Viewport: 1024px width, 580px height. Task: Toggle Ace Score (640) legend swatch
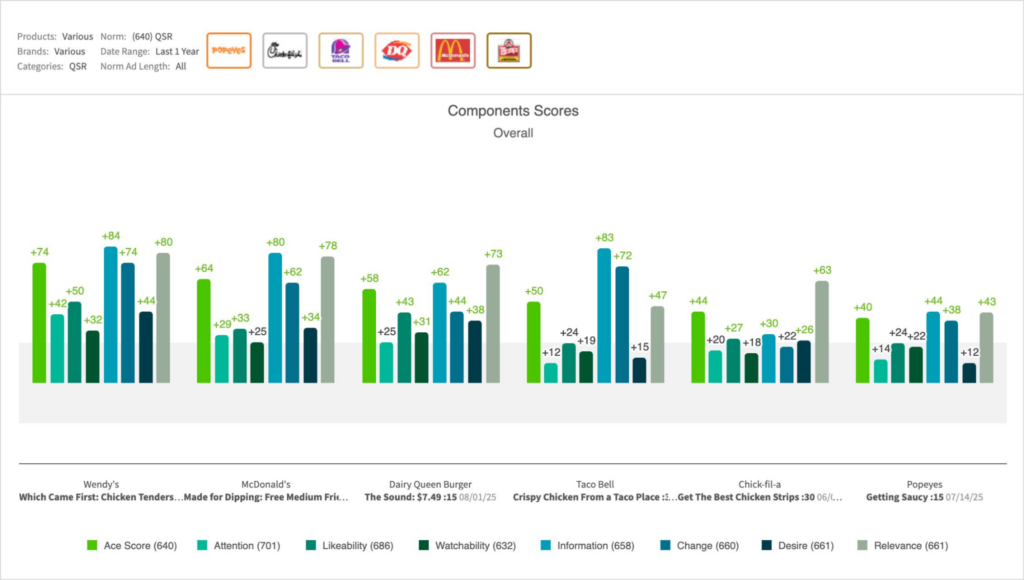(92, 545)
